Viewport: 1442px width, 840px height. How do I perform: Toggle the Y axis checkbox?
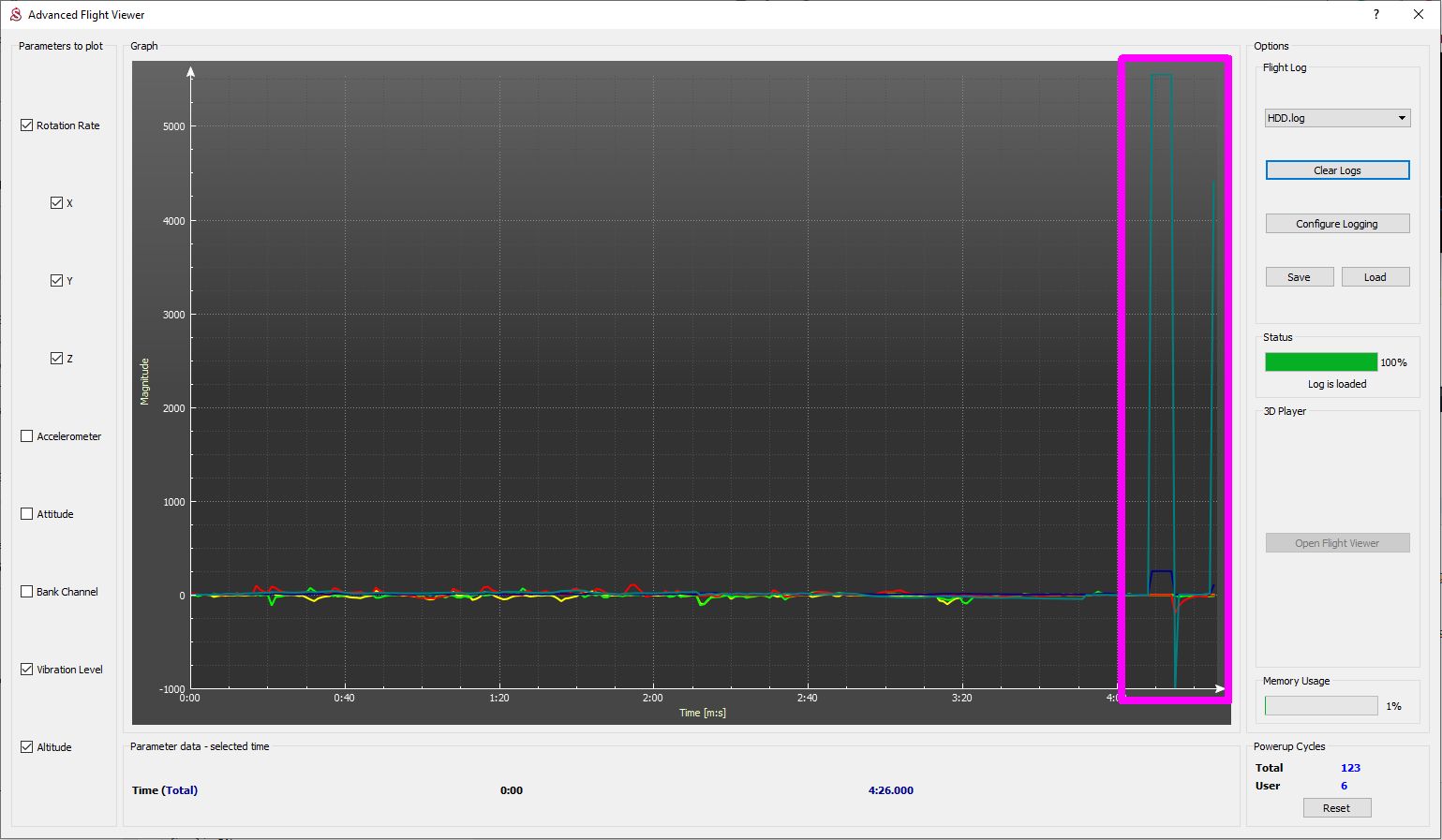click(x=57, y=281)
